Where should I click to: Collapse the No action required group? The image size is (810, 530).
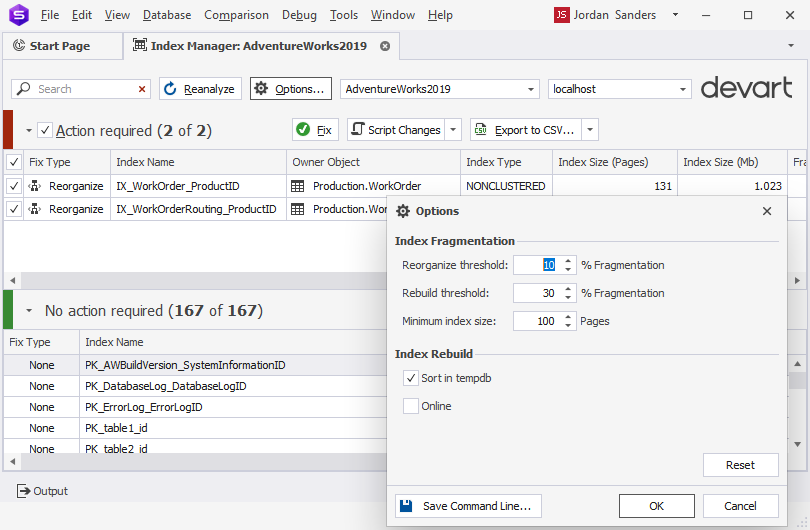29,310
